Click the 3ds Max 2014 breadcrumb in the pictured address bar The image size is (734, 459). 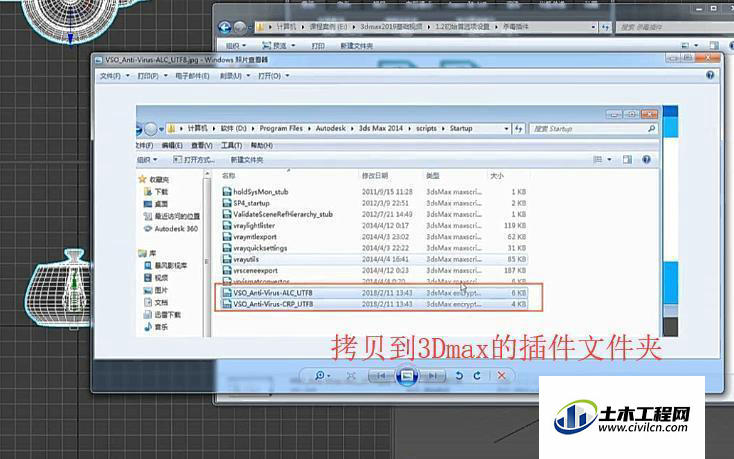(x=381, y=128)
